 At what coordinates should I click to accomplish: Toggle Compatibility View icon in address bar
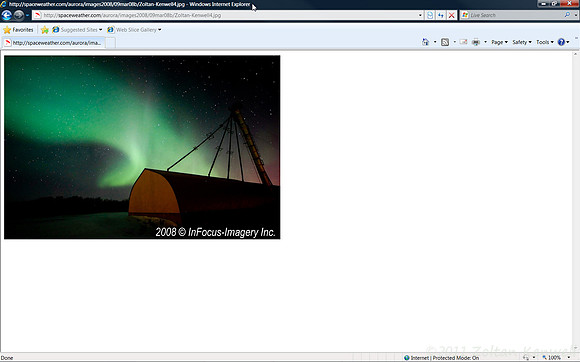tap(430, 15)
